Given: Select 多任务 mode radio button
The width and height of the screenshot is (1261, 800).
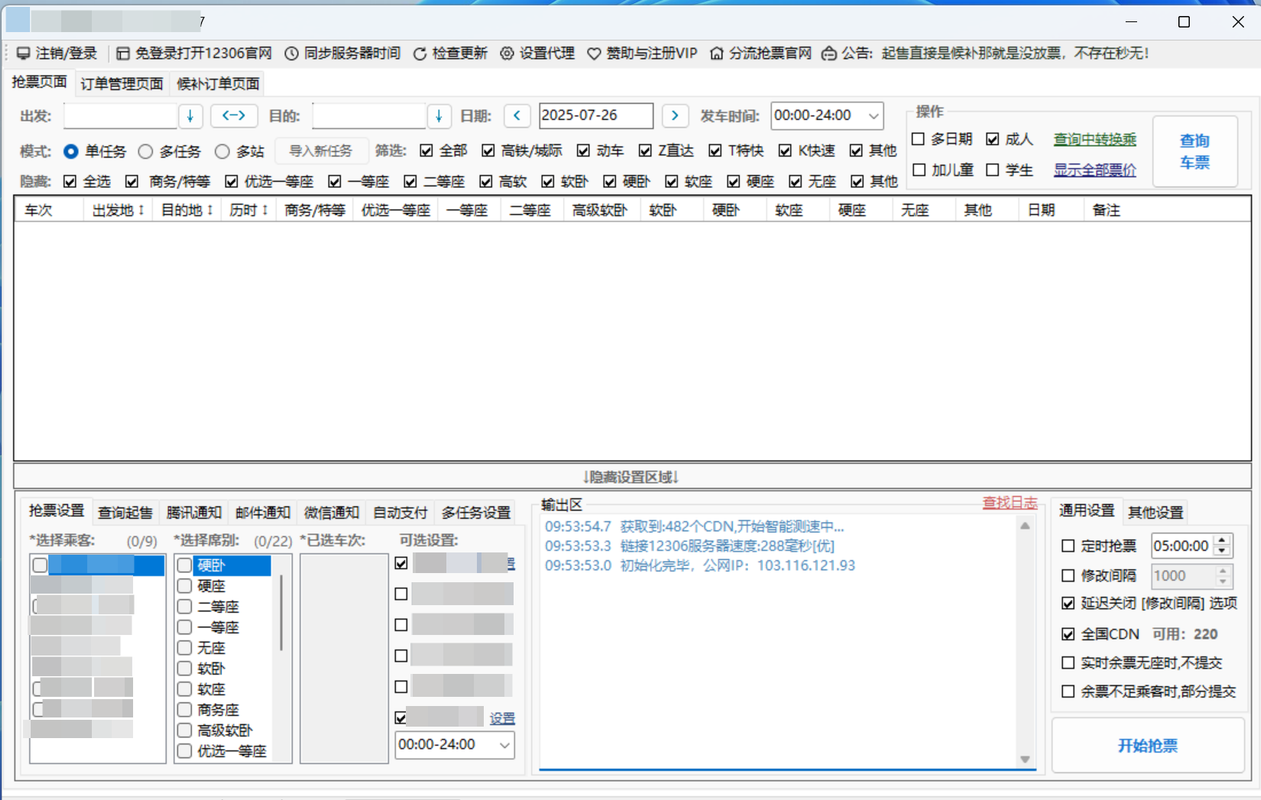Looking at the screenshot, I should [146, 151].
